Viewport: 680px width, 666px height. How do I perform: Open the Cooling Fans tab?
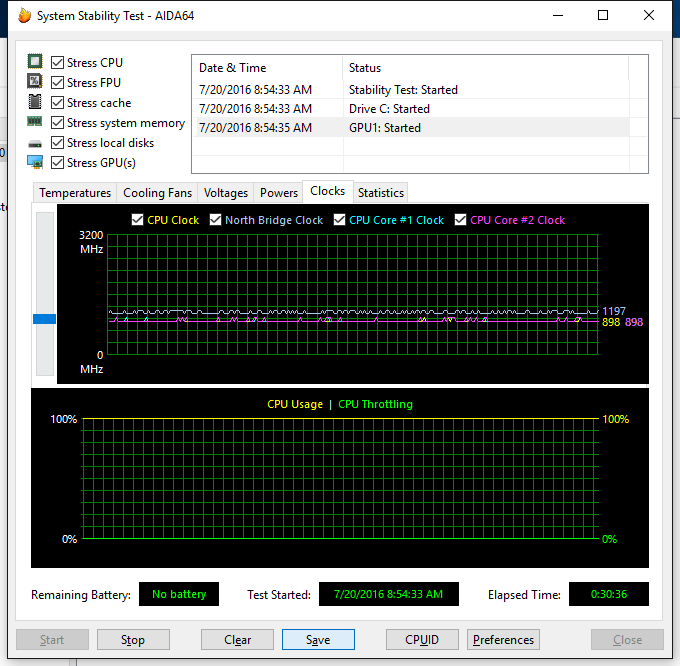(157, 193)
